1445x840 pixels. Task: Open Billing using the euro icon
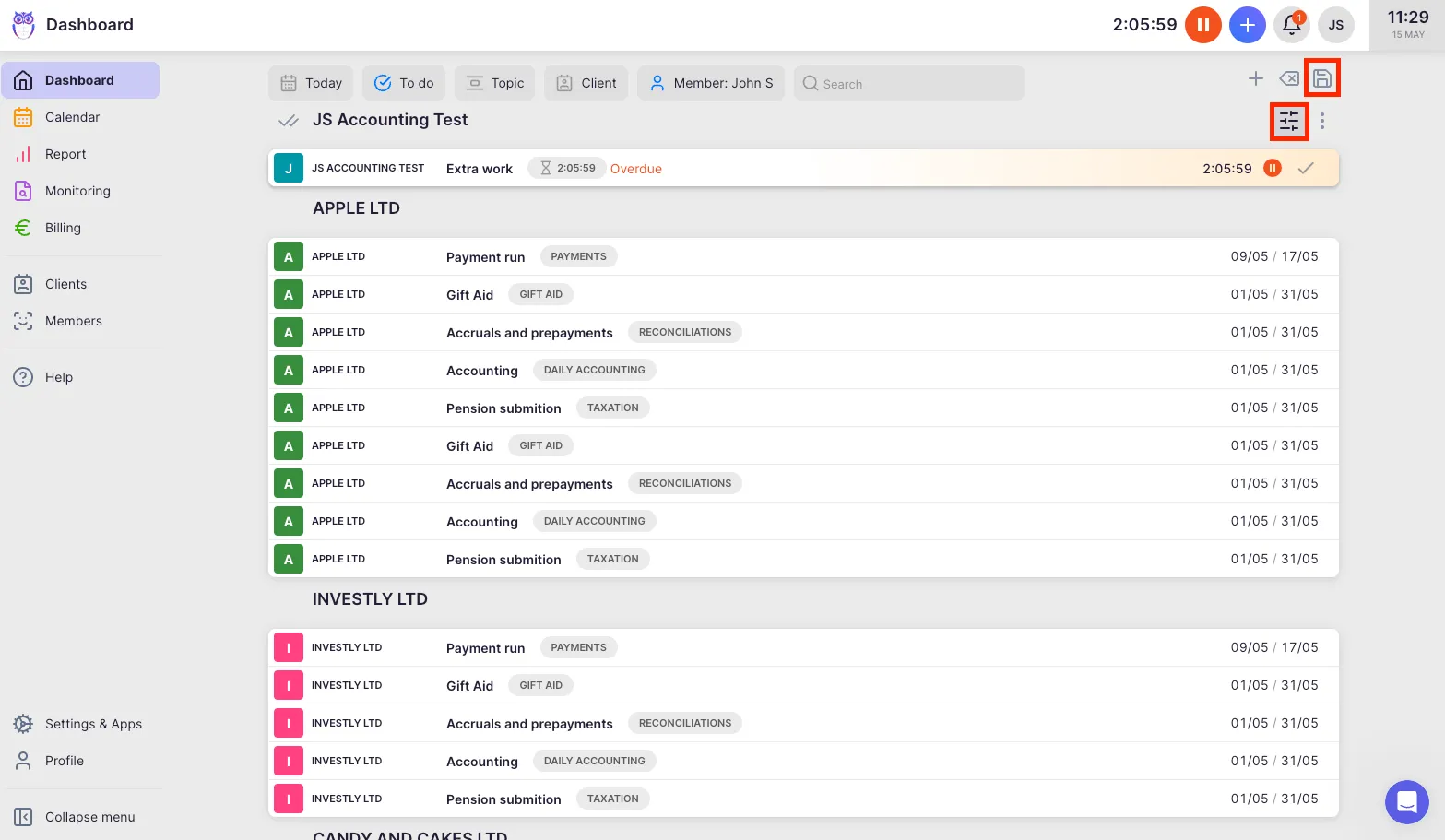[x=63, y=228]
